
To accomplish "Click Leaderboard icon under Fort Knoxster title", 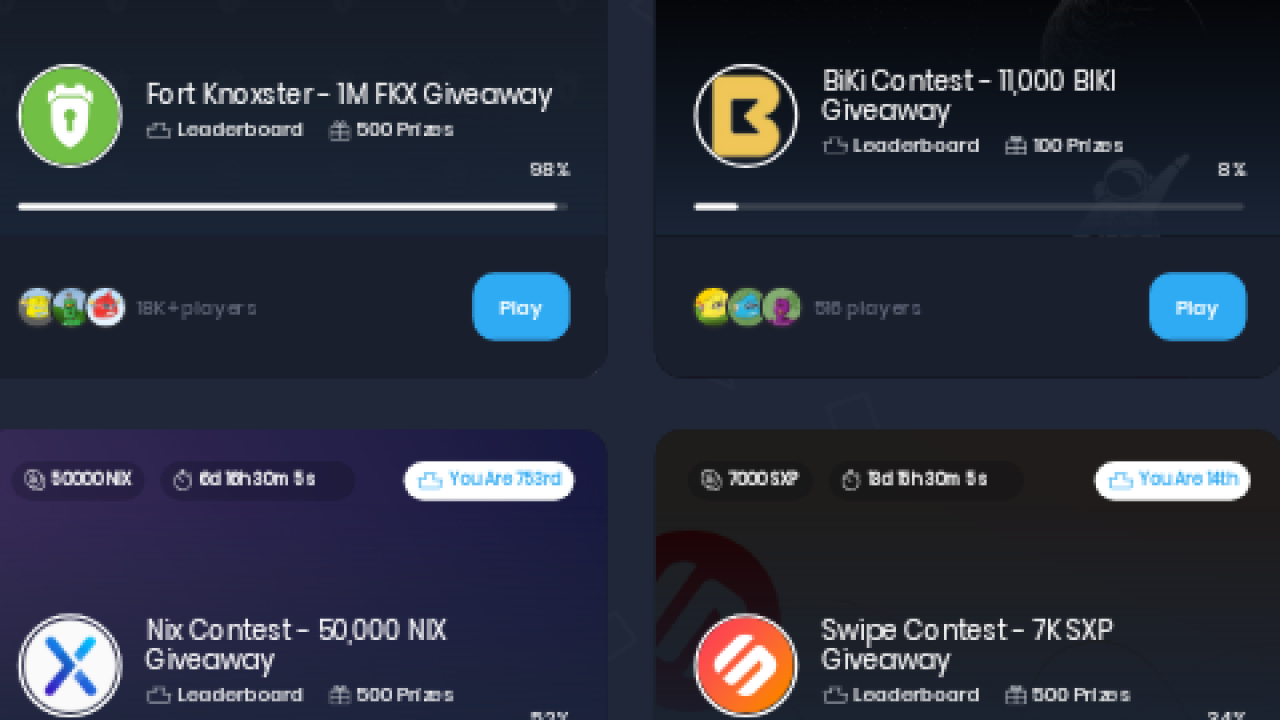I will coord(158,130).
